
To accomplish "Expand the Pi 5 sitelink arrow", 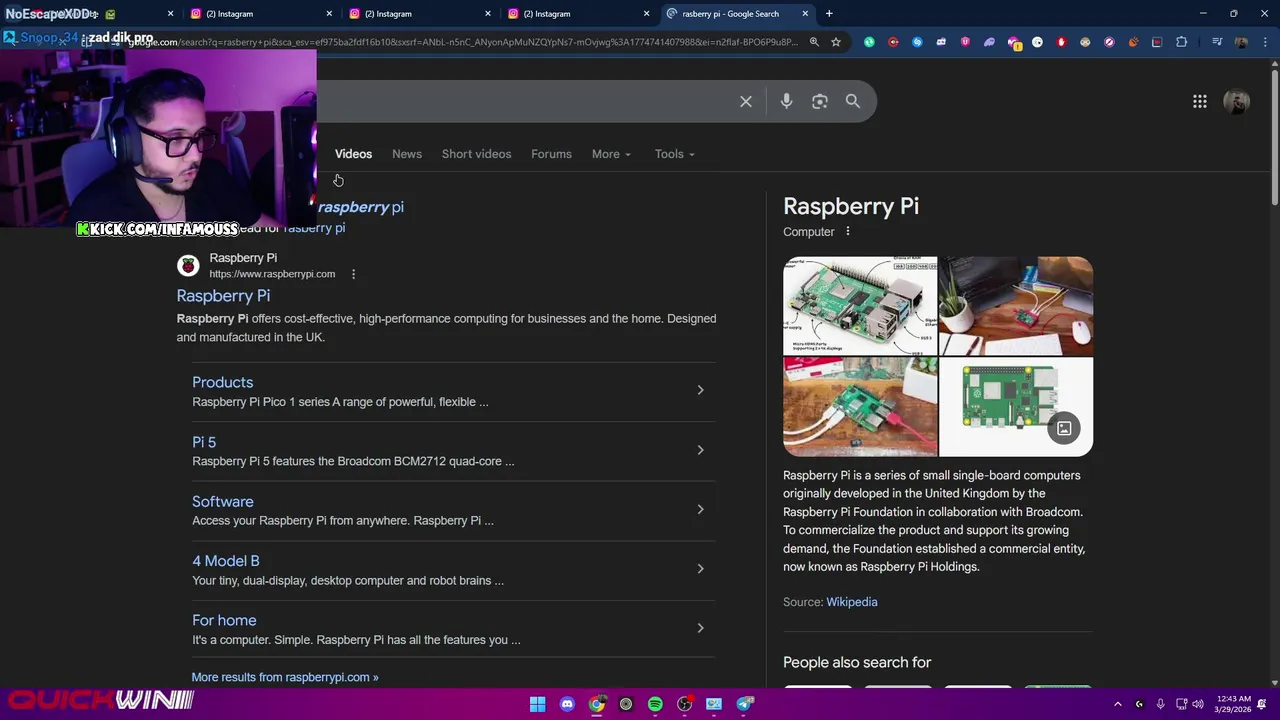I will pos(700,450).
